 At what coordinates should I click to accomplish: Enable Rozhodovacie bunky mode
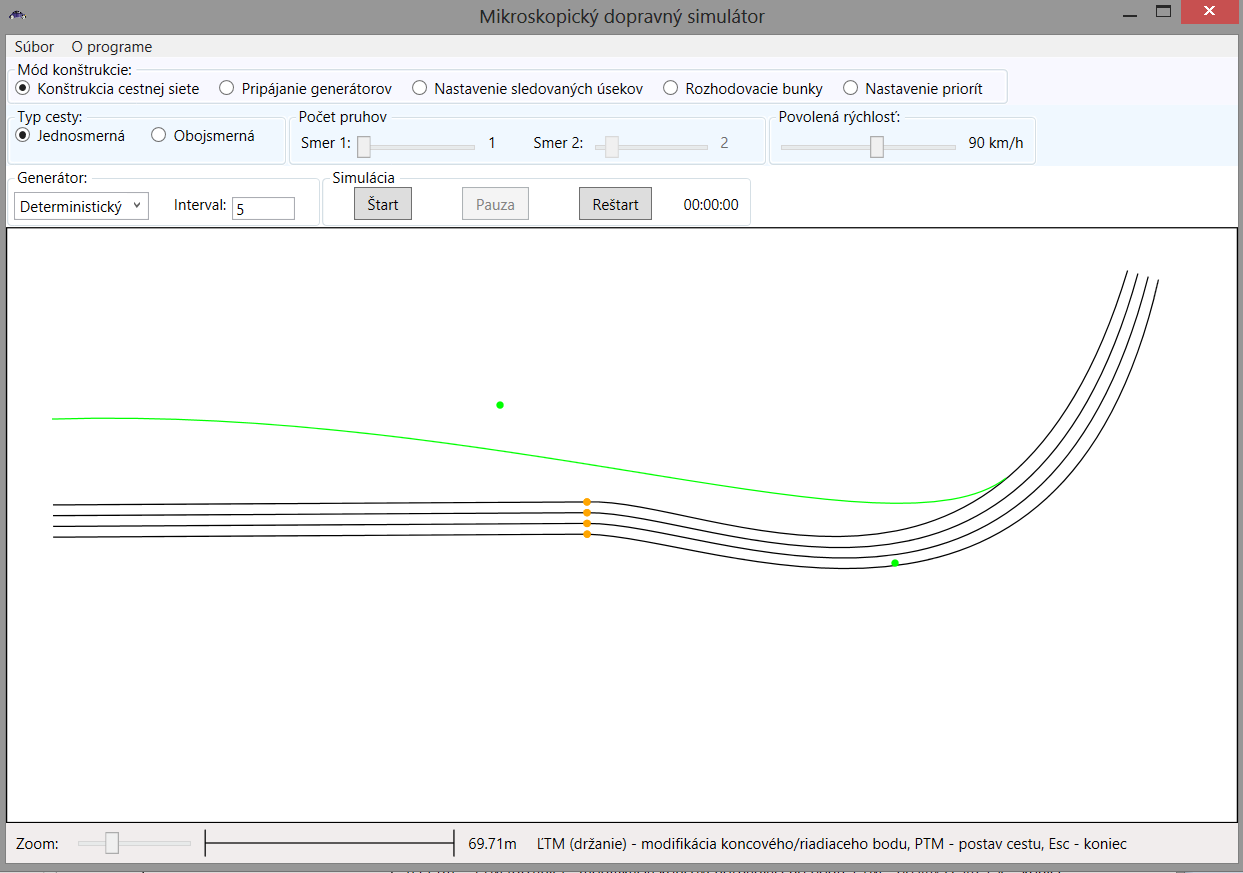click(671, 88)
